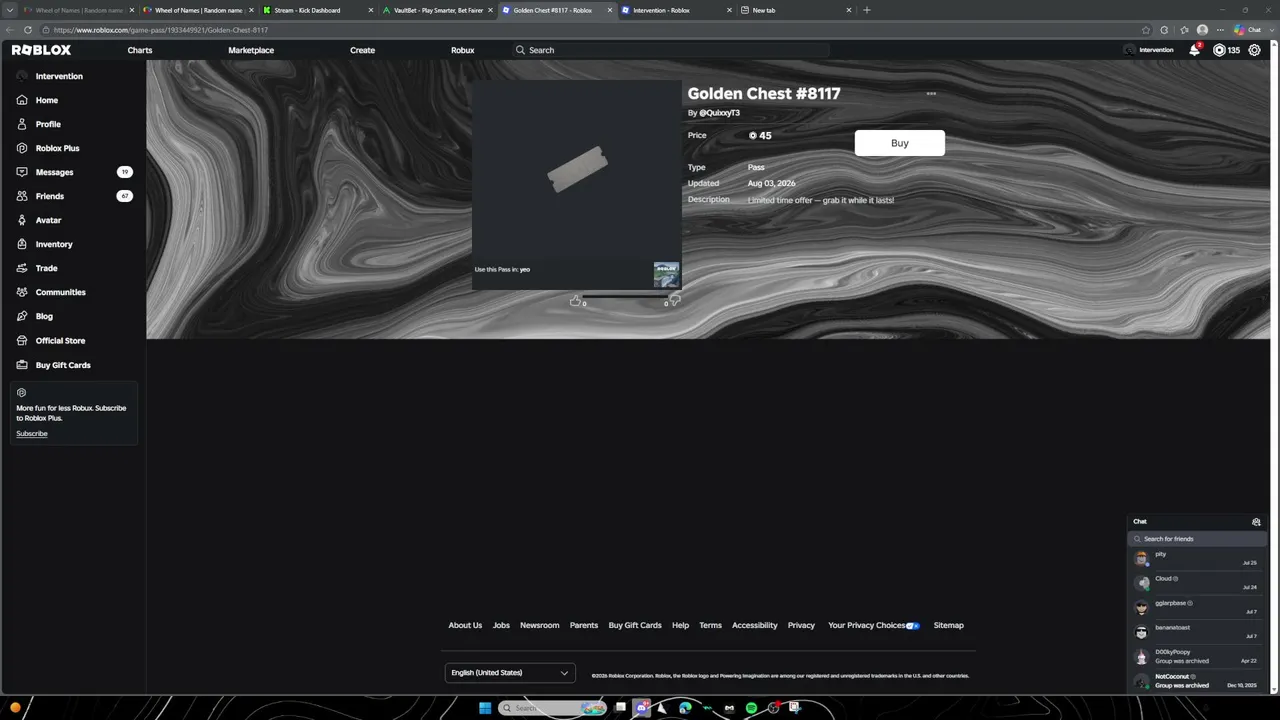1280x720 pixels.
Task: Click the Home icon in the sidebar
Action: (22, 100)
